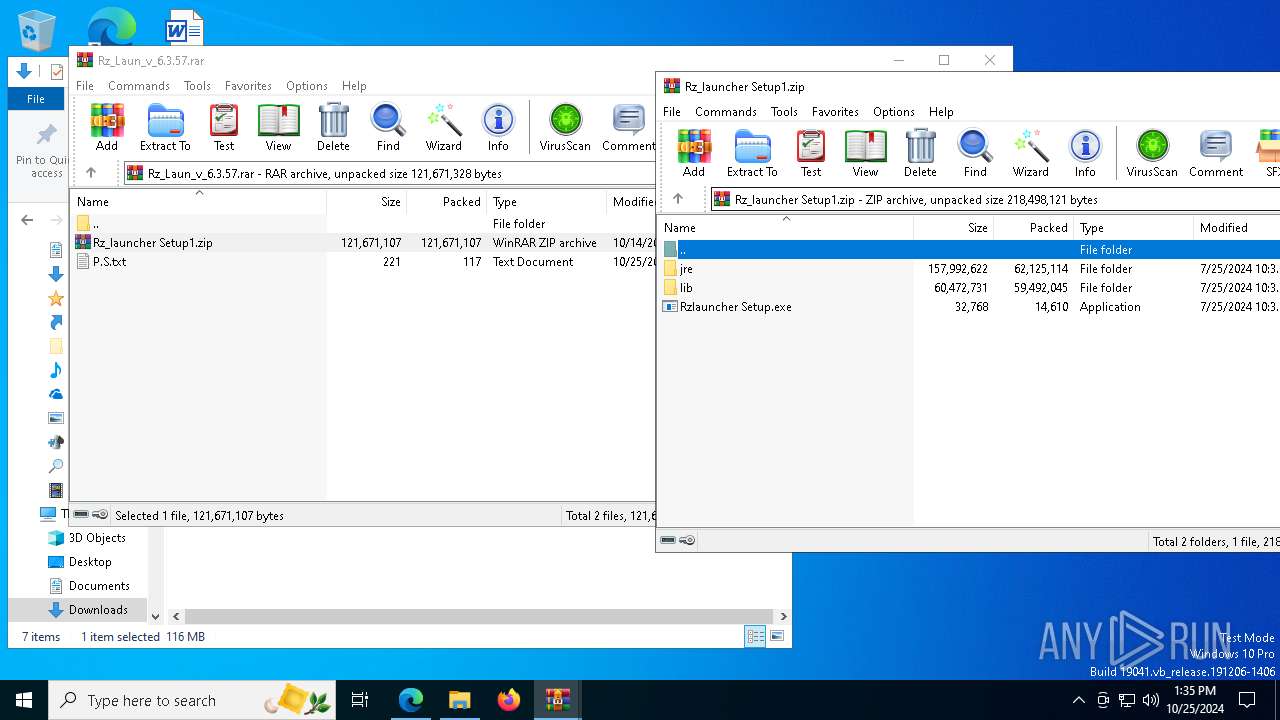Click Test icon in Rz_launcher Setup1.zip window
The image size is (1280, 720).
[x=811, y=153]
